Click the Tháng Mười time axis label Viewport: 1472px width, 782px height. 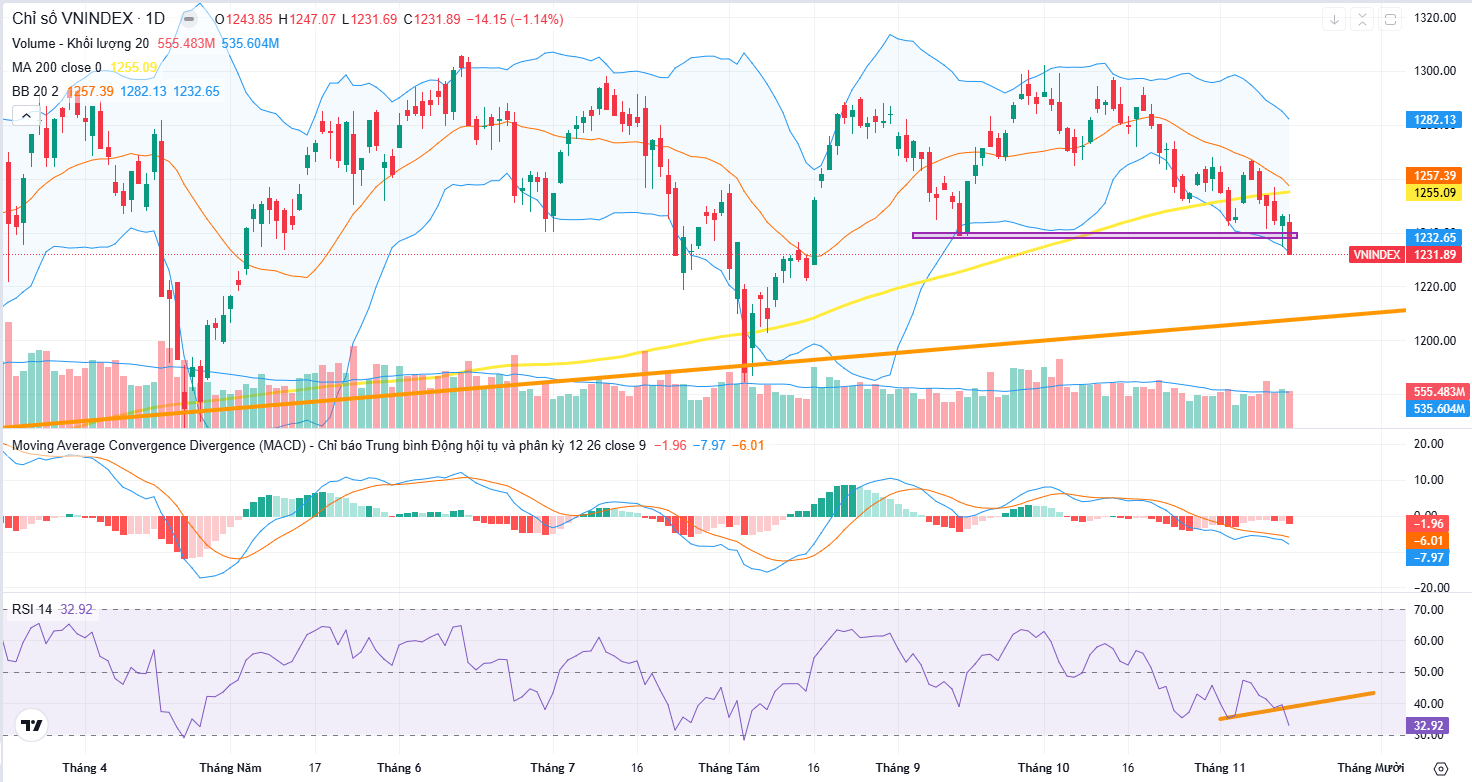tap(1373, 768)
